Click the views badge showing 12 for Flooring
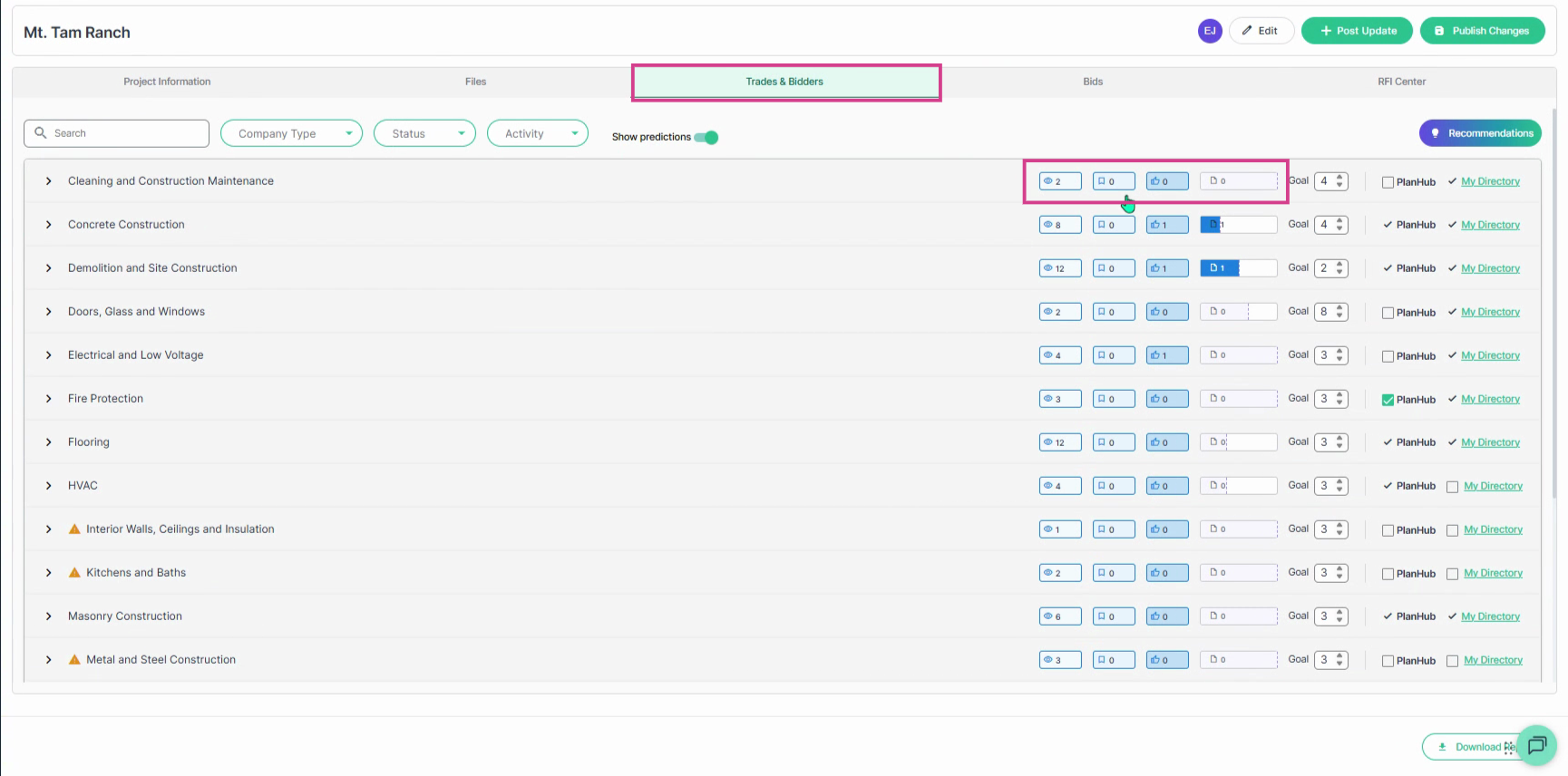Image resolution: width=1568 pixels, height=776 pixels. pos(1060,442)
